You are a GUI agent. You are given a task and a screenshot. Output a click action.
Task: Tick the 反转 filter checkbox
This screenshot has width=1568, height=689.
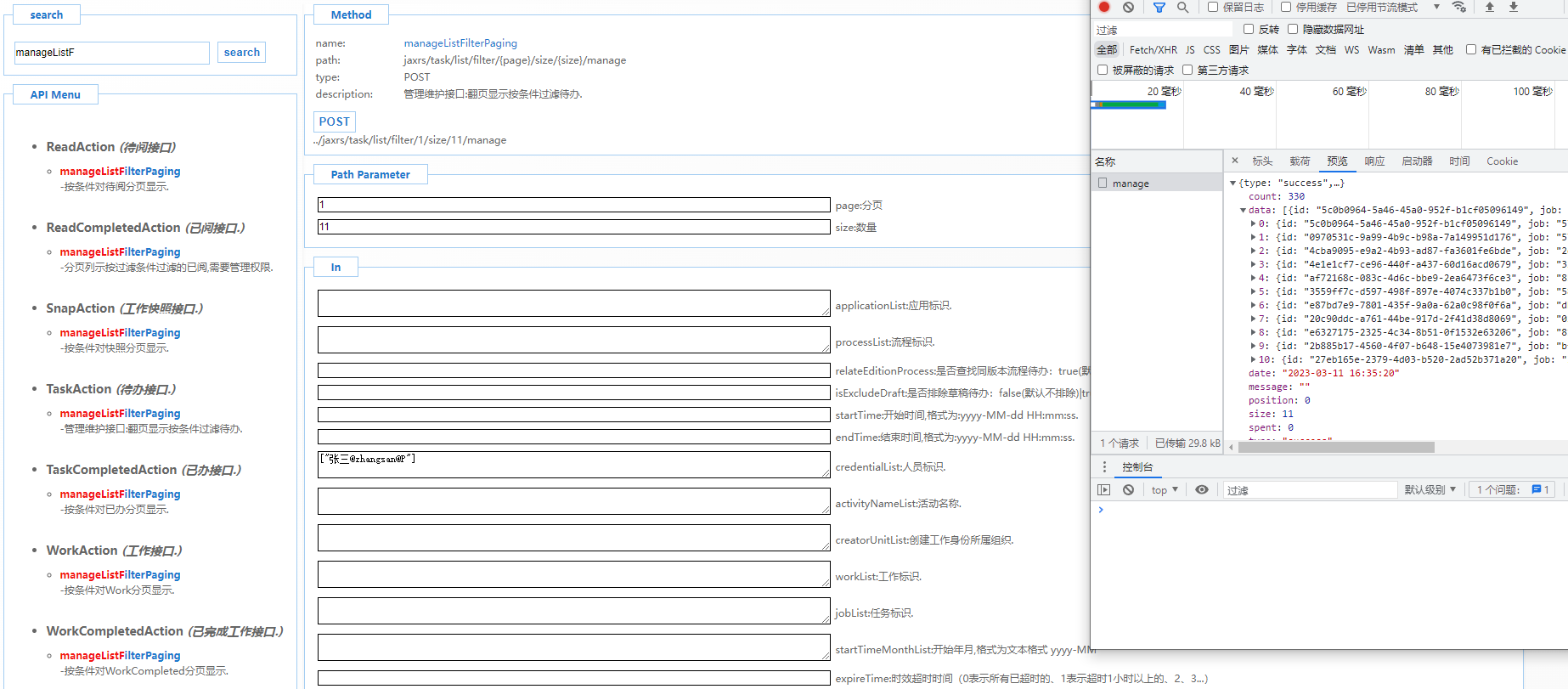point(1249,29)
